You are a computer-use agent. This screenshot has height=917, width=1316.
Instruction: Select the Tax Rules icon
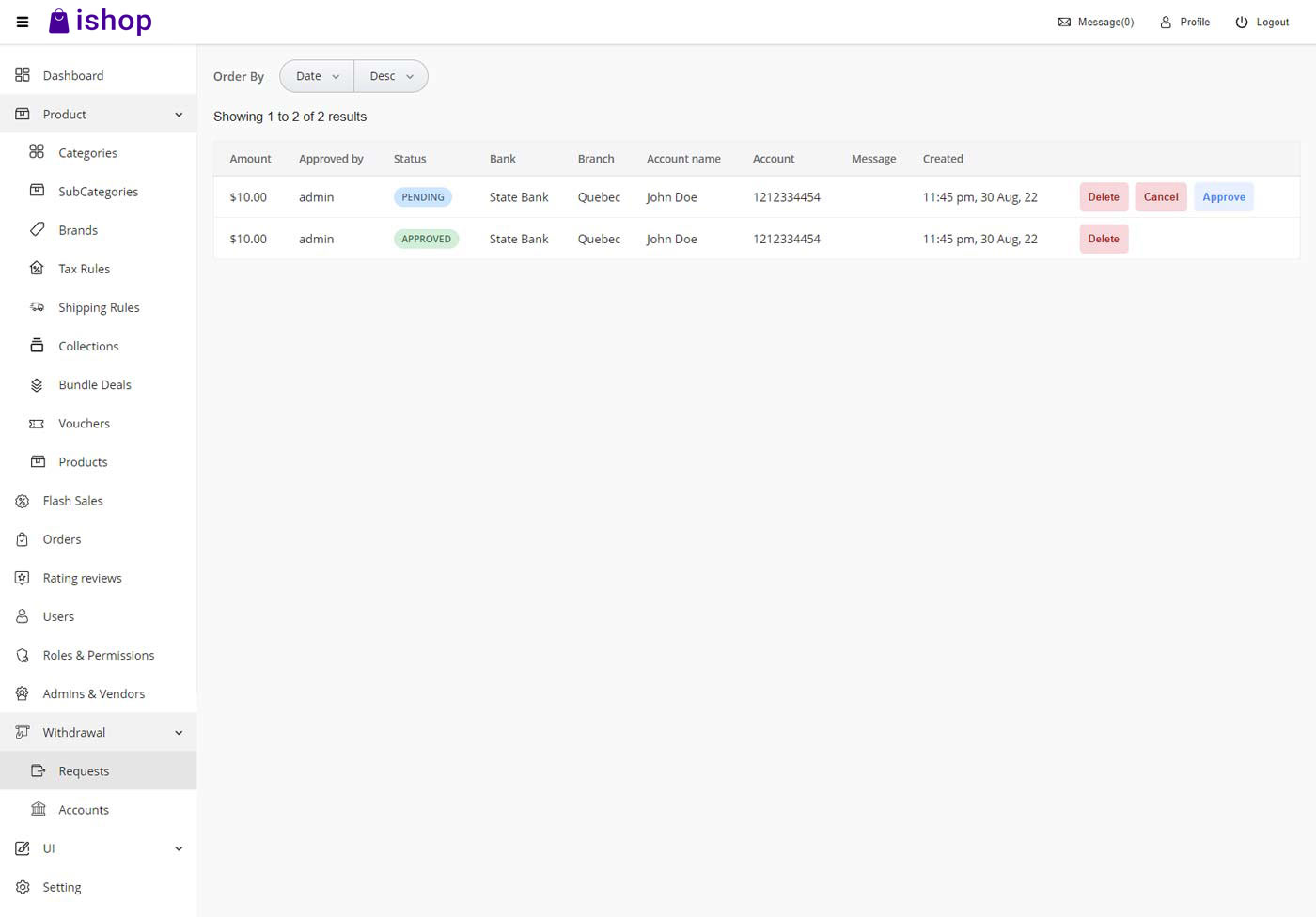(37, 268)
